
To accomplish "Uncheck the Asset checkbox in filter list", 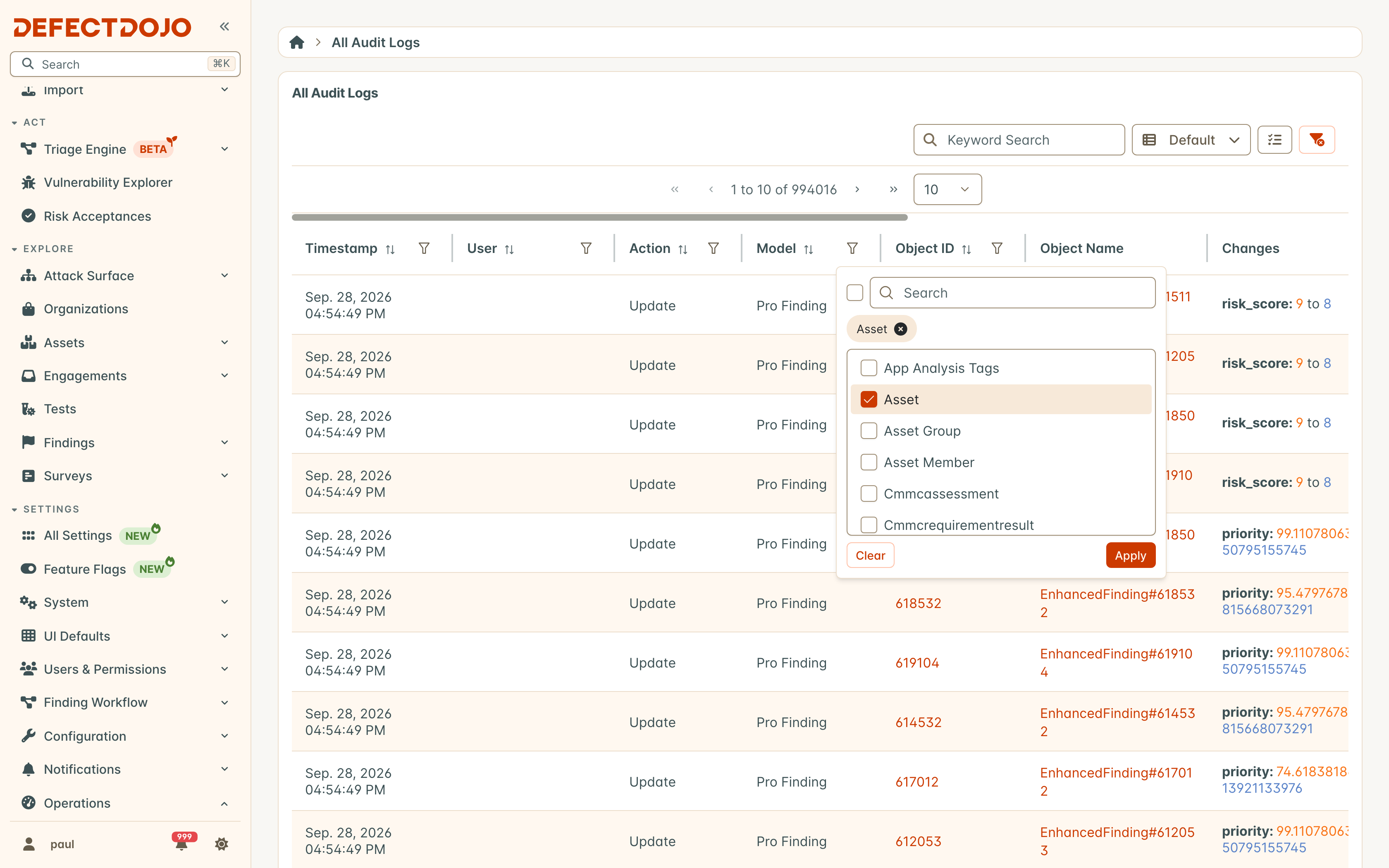I will coord(869,400).
